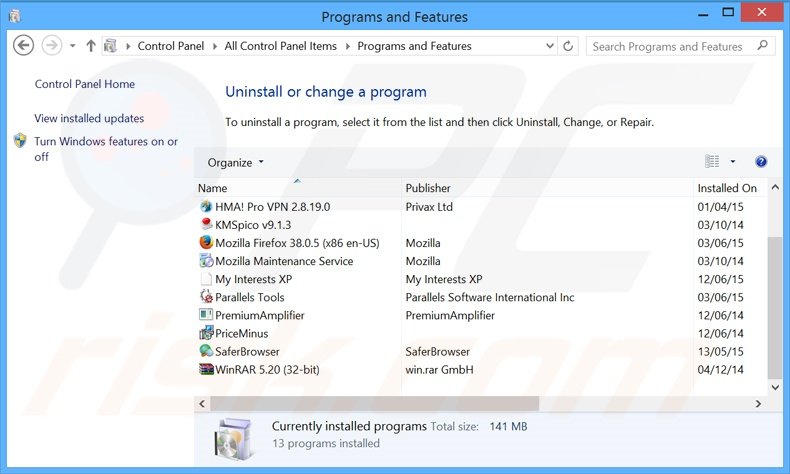Image resolution: width=790 pixels, height=474 pixels.
Task: Minimize the Programs and Features window
Action: pos(703,14)
